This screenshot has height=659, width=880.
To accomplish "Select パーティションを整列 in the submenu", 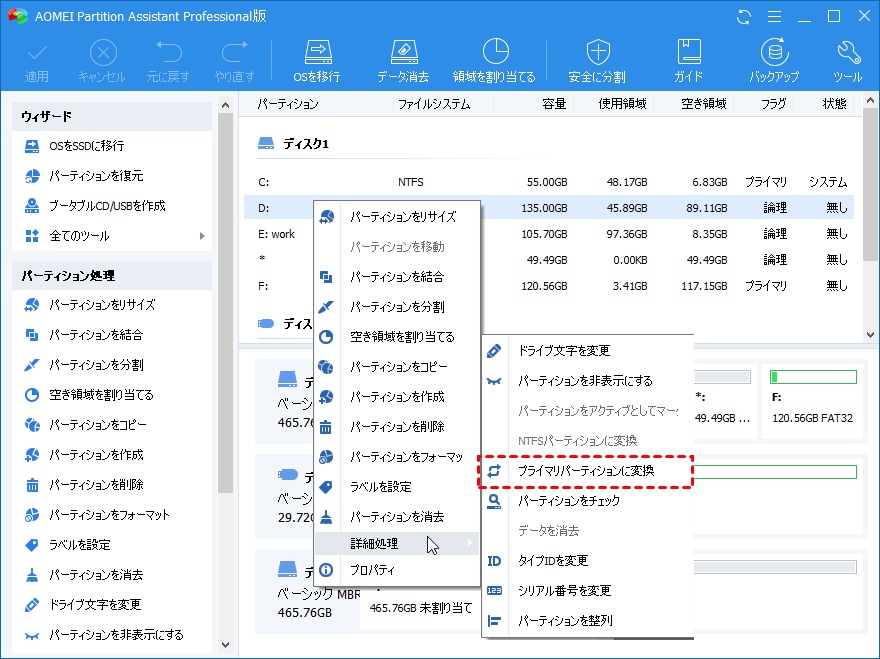I will 588,621.
